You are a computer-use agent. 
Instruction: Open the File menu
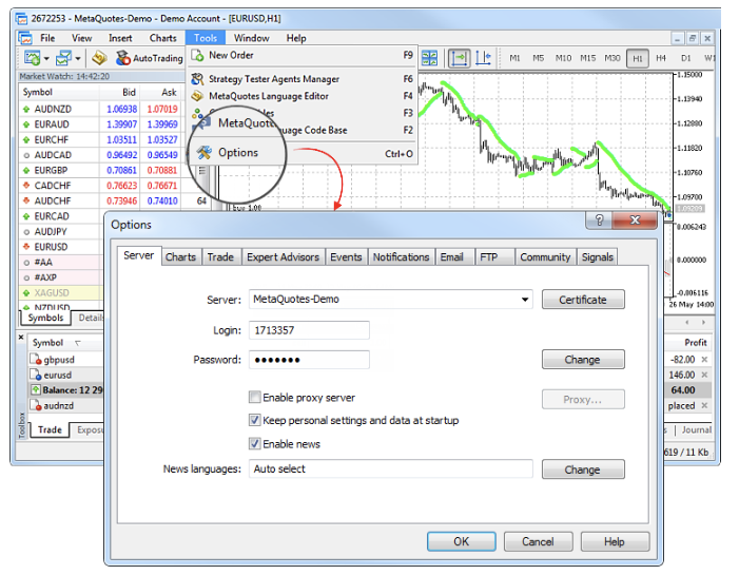click(x=47, y=38)
